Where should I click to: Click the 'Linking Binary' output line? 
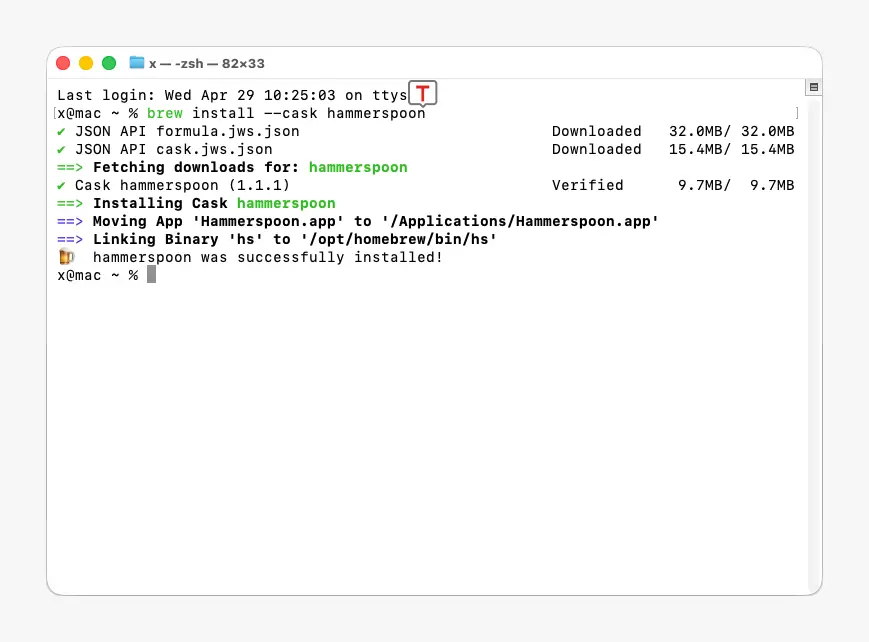(277, 240)
